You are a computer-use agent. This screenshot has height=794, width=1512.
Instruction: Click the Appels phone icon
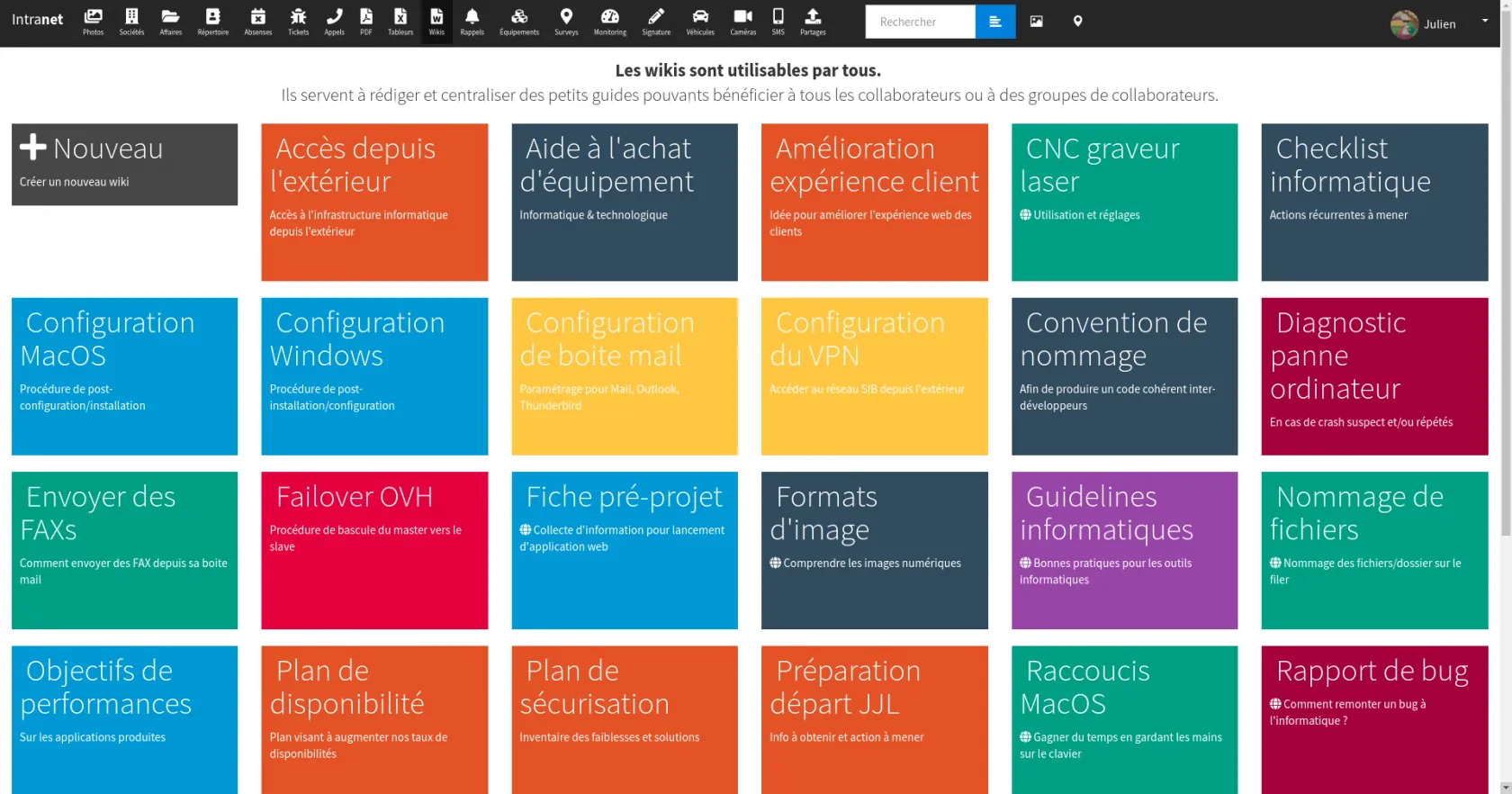click(334, 22)
